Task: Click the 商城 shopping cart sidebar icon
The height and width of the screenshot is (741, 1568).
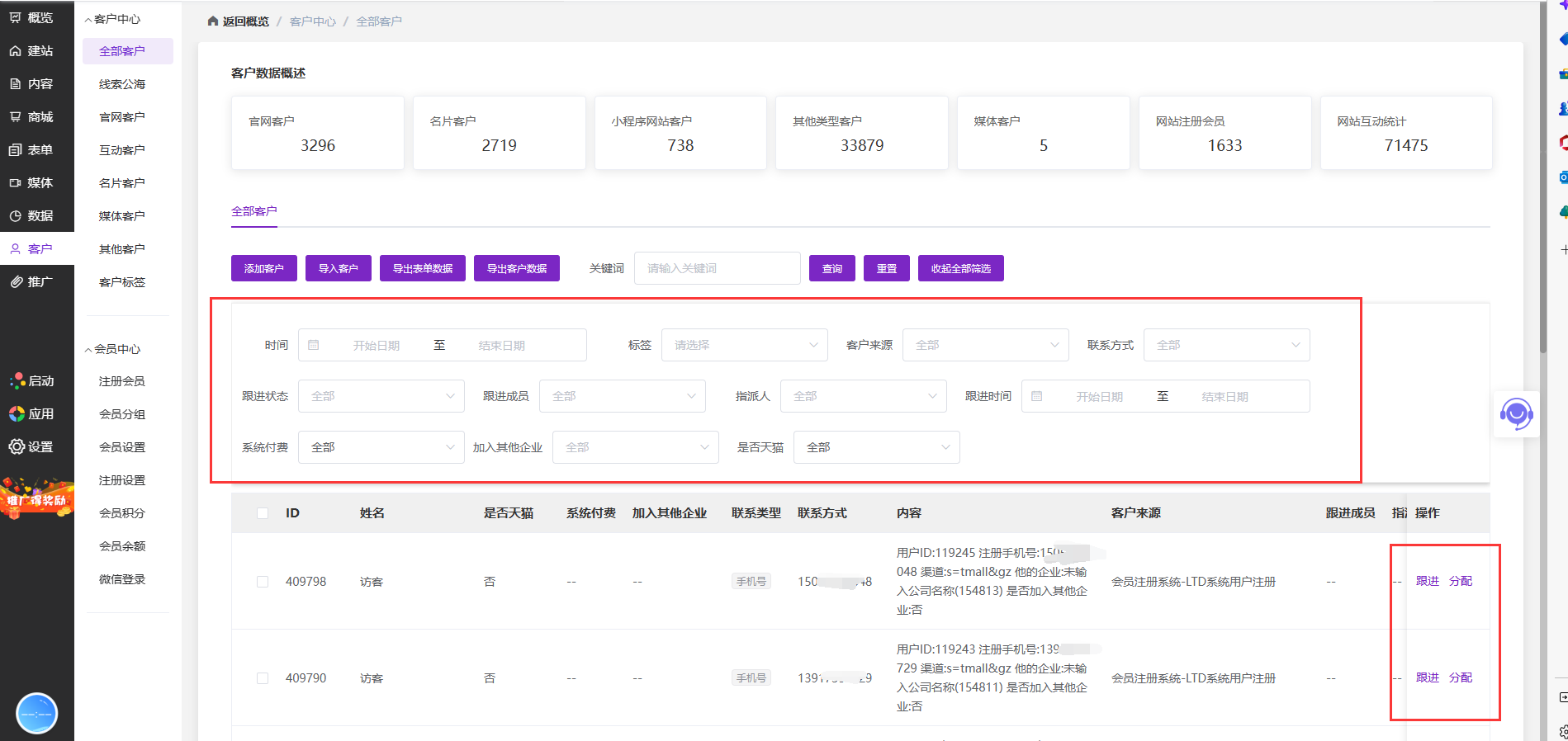Action: pyautogui.click(x=16, y=117)
